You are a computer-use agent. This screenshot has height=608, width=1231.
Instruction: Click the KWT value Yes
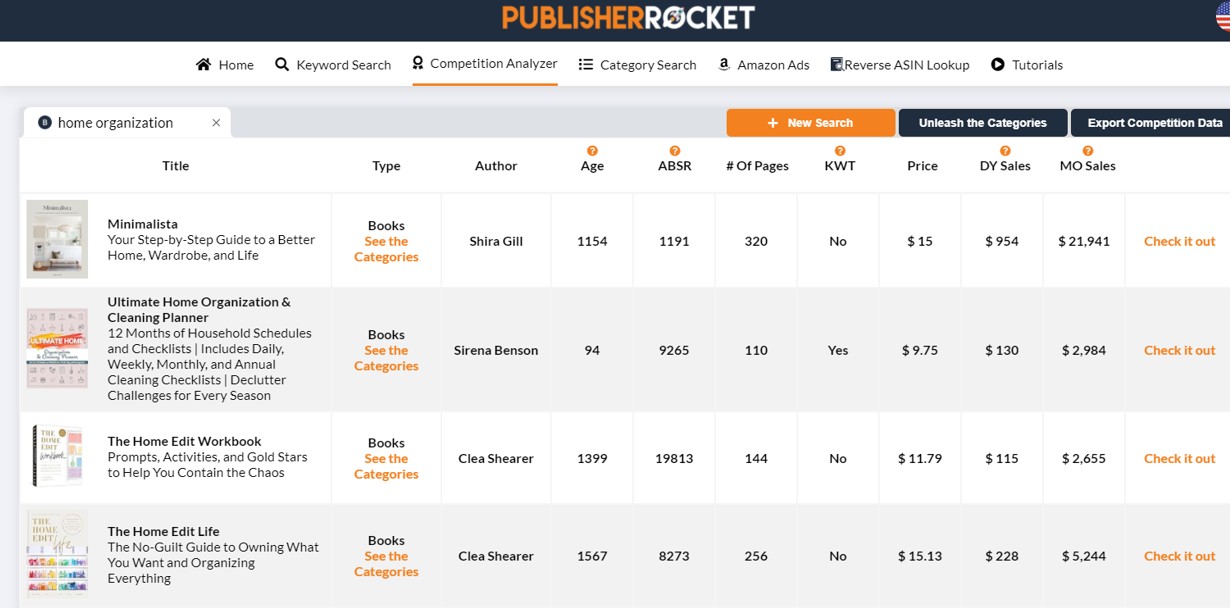tap(838, 350)
